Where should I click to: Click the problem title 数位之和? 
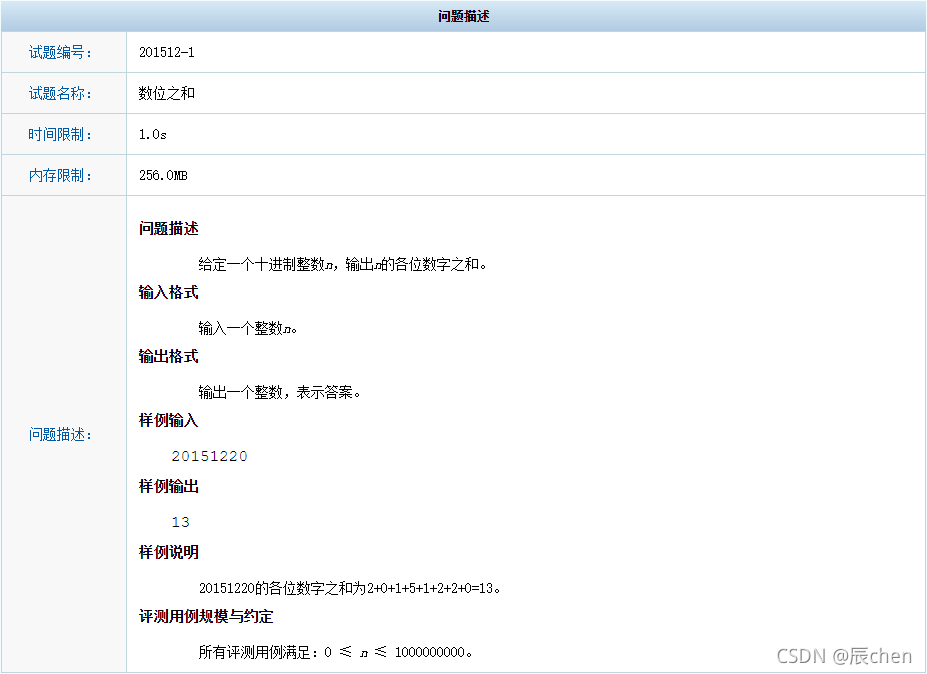(x=166, y=93)
